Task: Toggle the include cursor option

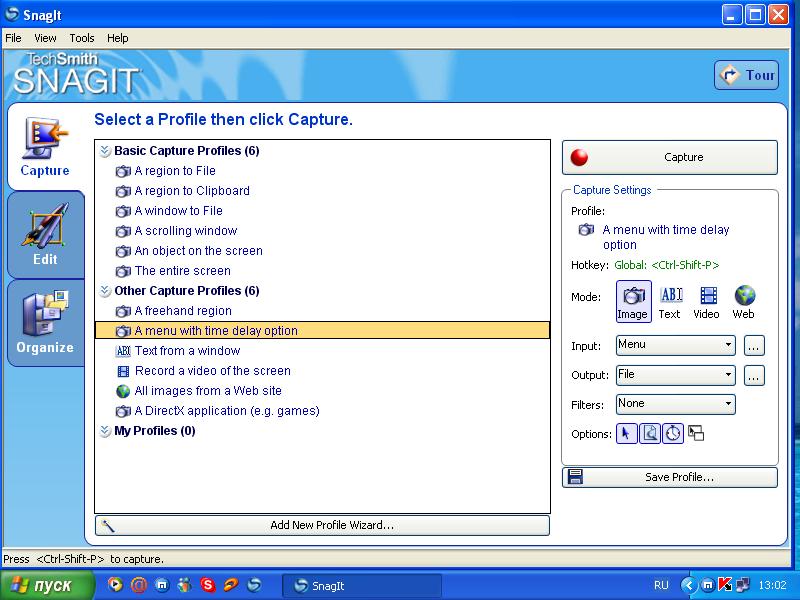Action: [627, 434]
